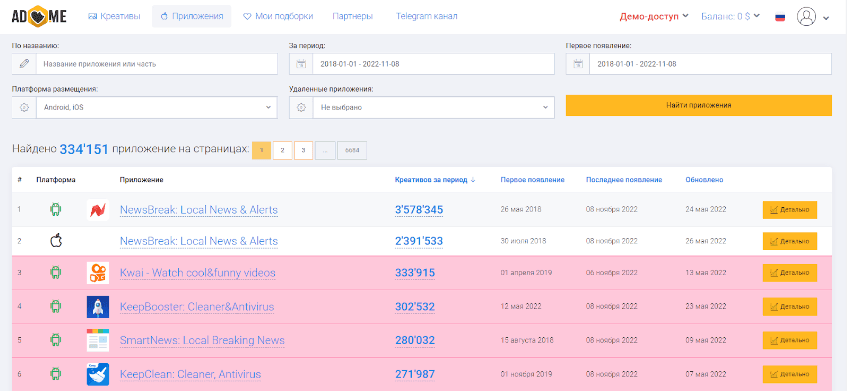Open KeepBooster: Cleaner&Antivirus link

(x=197, y=307)
